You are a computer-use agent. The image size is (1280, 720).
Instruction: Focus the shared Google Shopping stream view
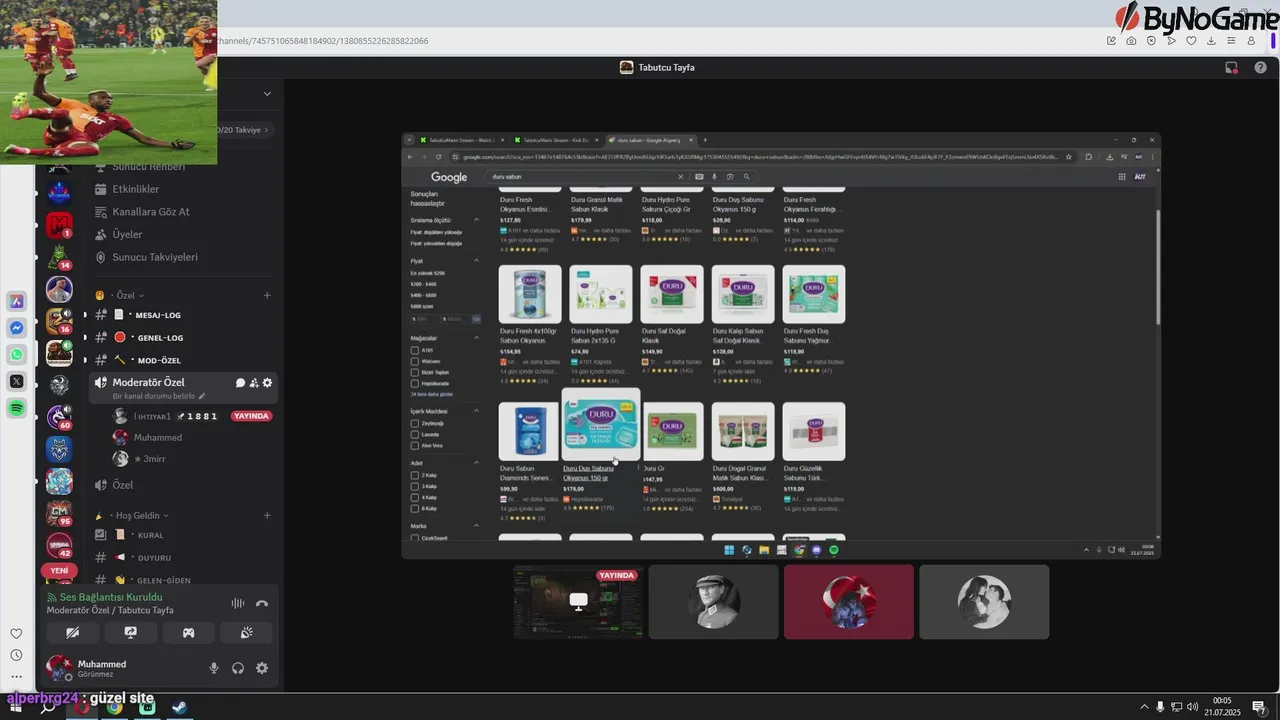781,345
